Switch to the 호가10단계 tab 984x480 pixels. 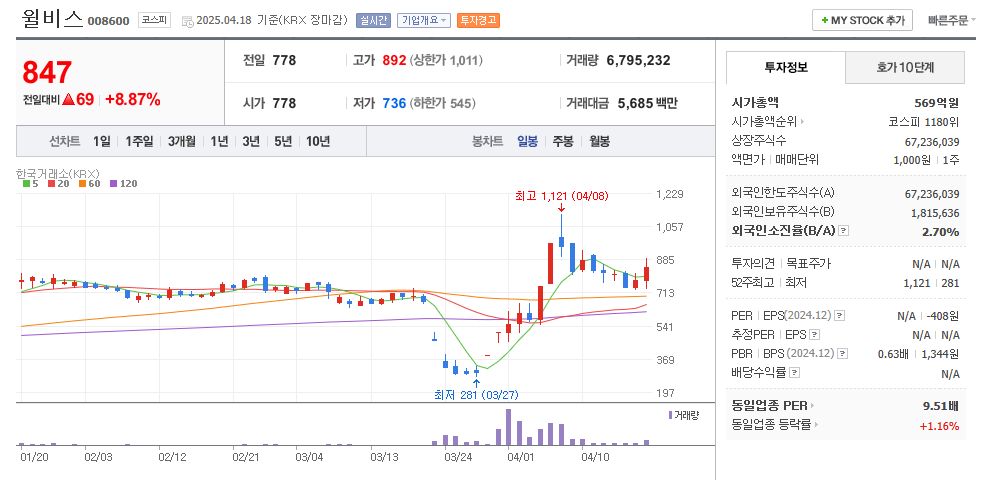[905, 67]
